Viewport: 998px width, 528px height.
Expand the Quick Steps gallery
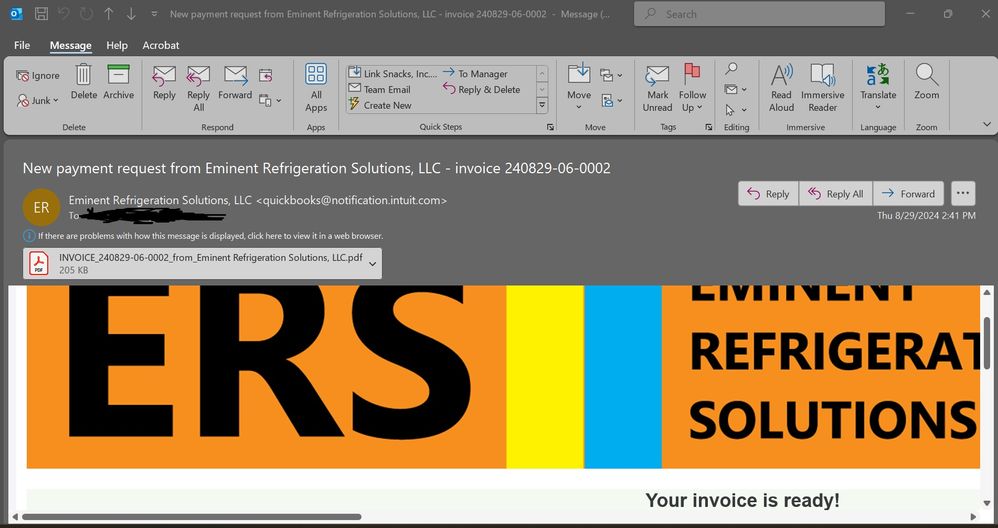click(542, 105)
